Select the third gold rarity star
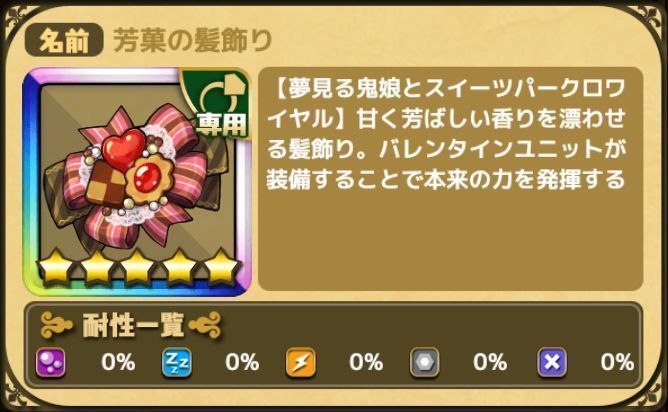Viewport: 668px width, 412px height. pos(138,267)
